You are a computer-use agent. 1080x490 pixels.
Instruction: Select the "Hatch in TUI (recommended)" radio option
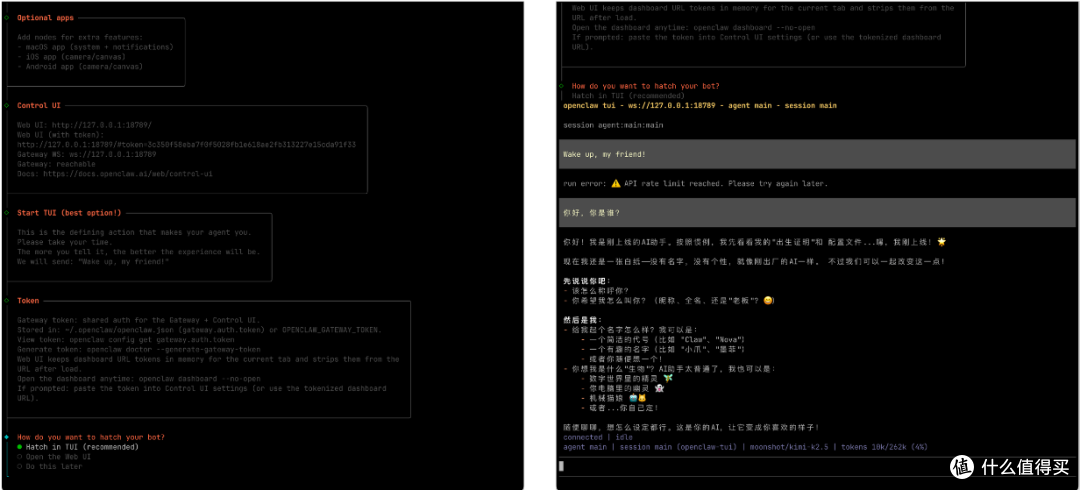pyautogui.click(x=77, y=447)
